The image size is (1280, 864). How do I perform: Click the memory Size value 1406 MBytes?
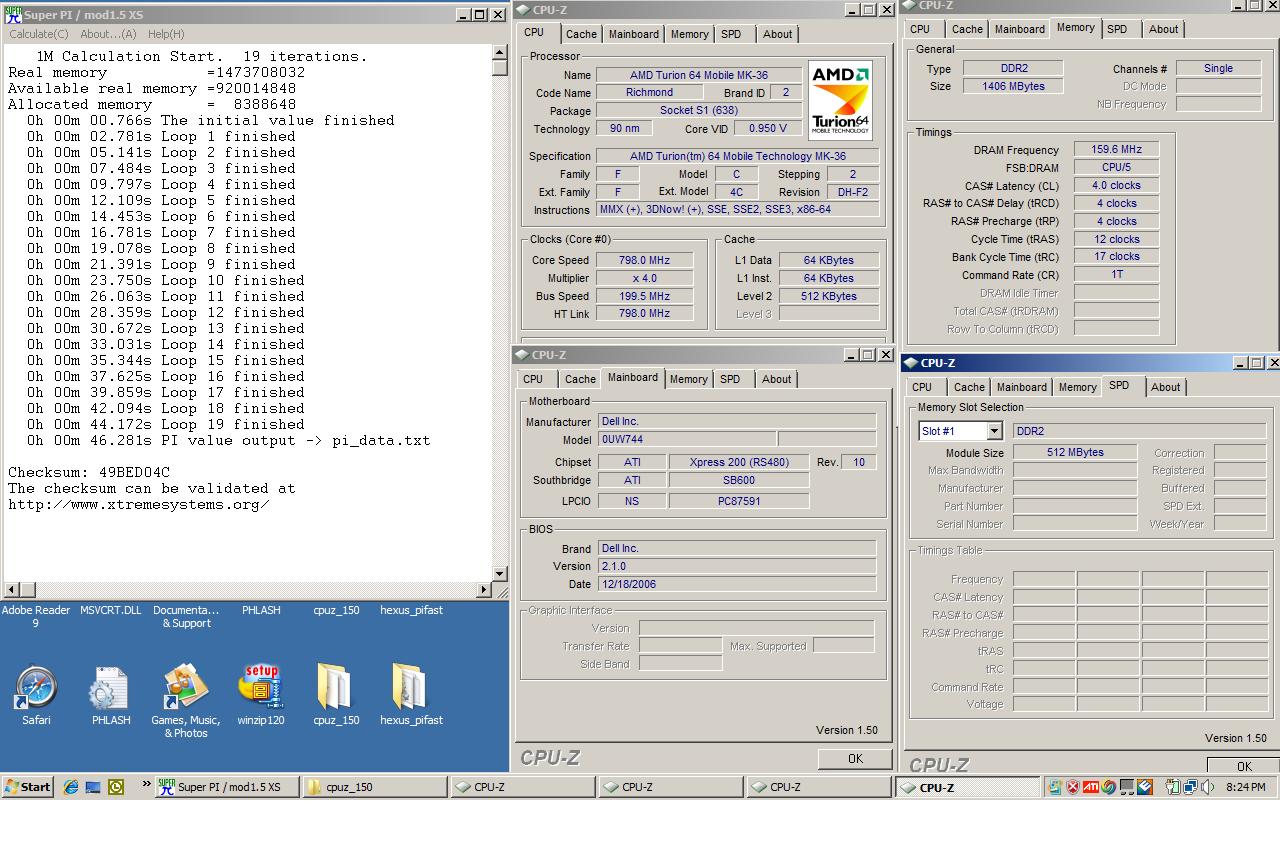click(x=1012, y=86)
